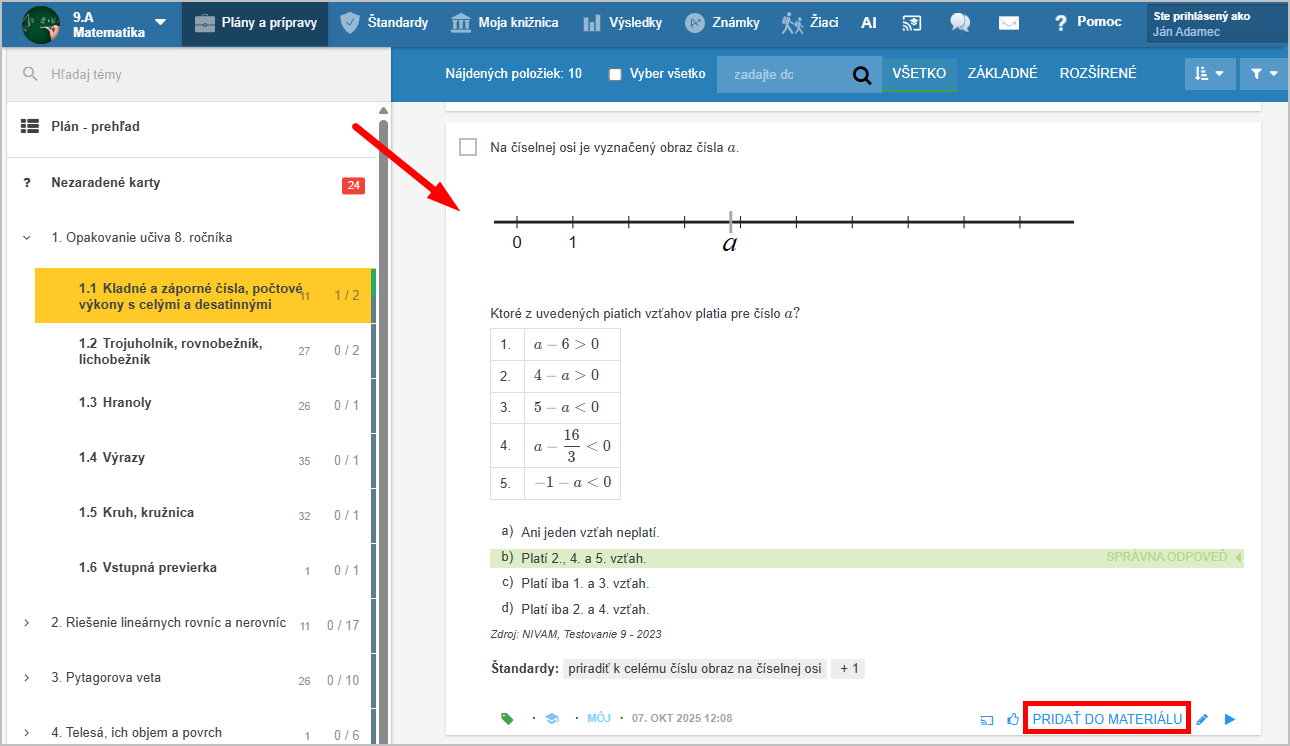The width and height of the screenshot is (1290, 746).
Task: Click the cast-to-screen icon on the card footer
Action: pyautogui.click(x=987, y=719)
